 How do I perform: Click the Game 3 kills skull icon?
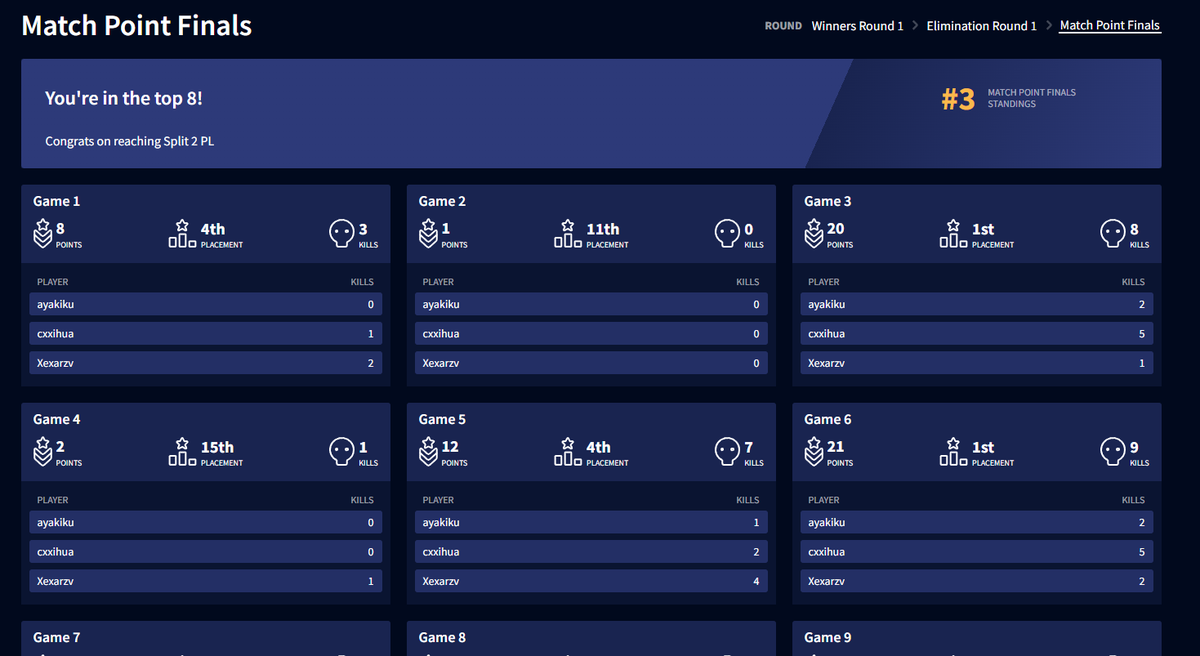1113,234
